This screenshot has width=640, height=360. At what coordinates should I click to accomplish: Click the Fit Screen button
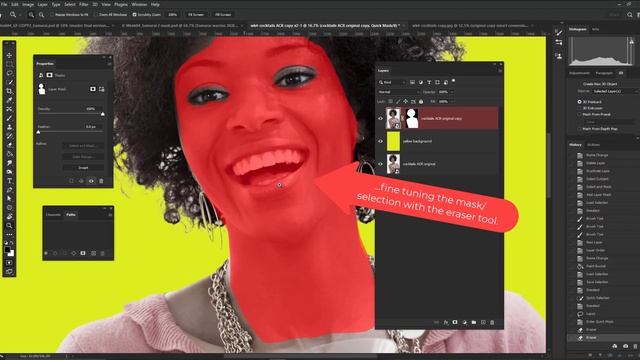click(196, 15)
